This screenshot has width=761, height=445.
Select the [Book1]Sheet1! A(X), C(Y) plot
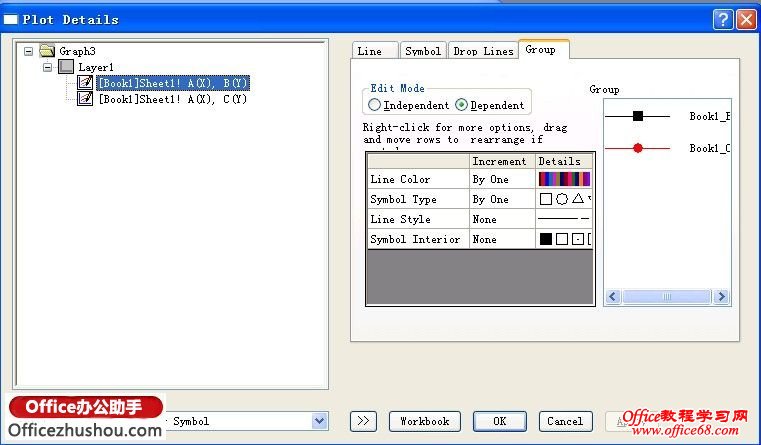pos(173,99)
